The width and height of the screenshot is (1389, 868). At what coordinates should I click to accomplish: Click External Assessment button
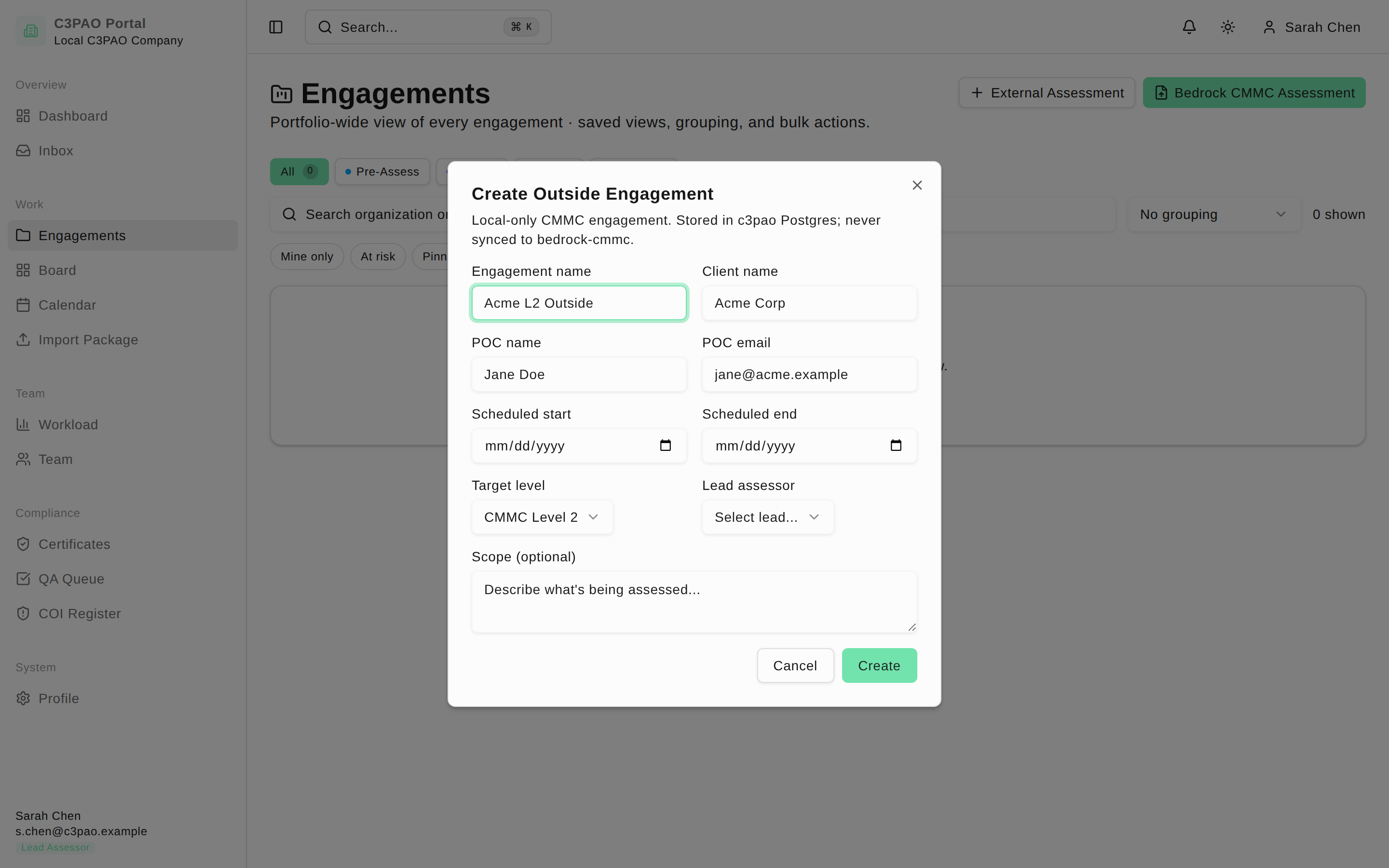pyautogui.click(x=1047, y=93)
